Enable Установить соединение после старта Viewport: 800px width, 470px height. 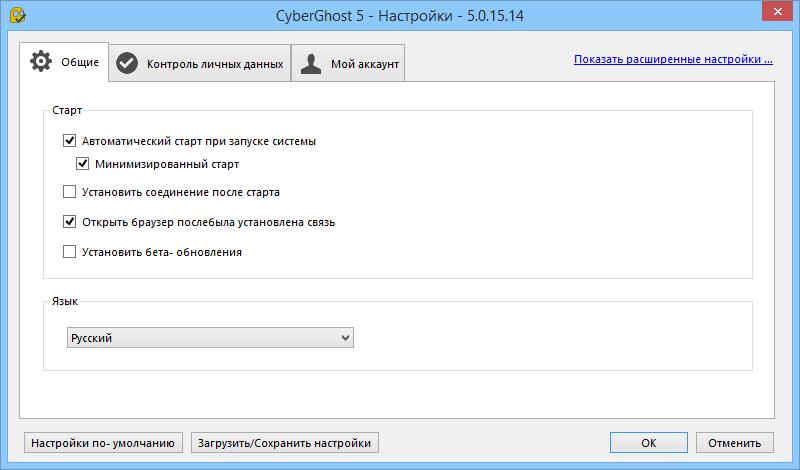pos(70,192)
